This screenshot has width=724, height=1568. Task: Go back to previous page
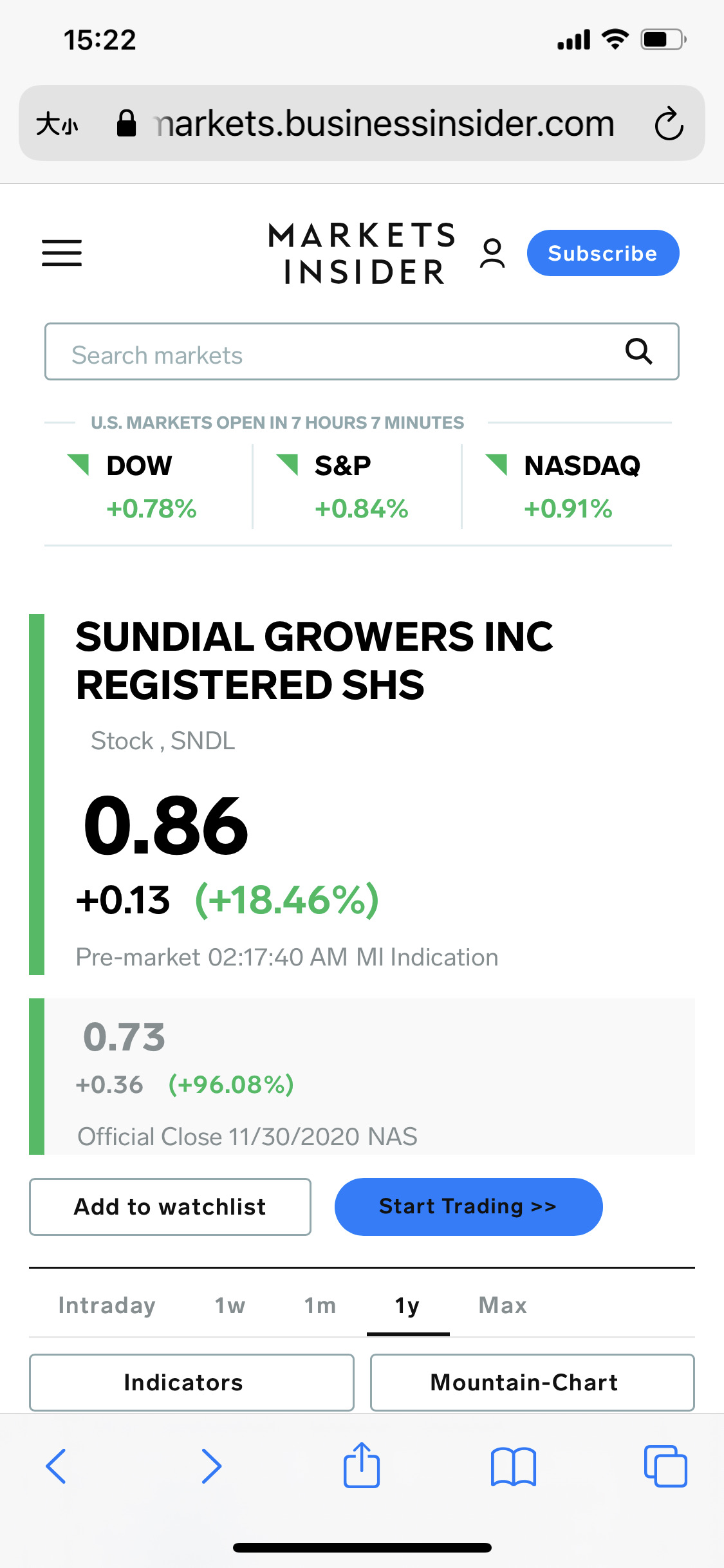click(56, 1466)
